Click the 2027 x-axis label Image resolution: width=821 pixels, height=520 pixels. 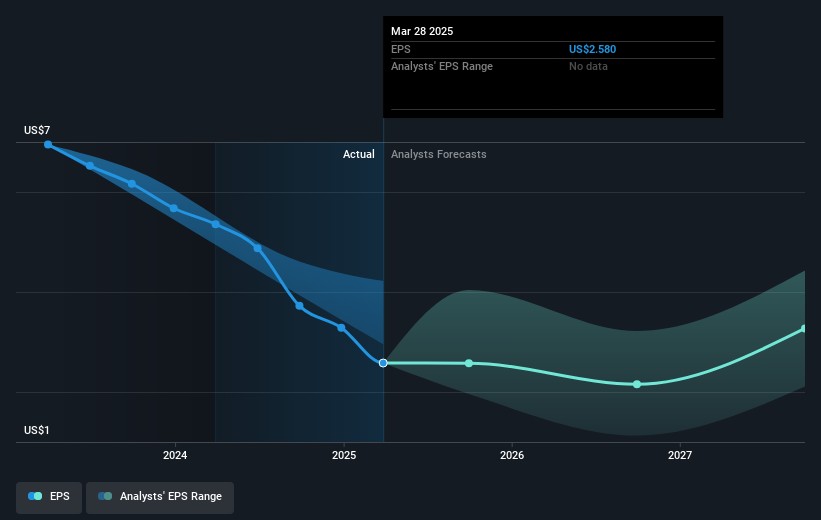pyautogui.click(x=679, y=456)
